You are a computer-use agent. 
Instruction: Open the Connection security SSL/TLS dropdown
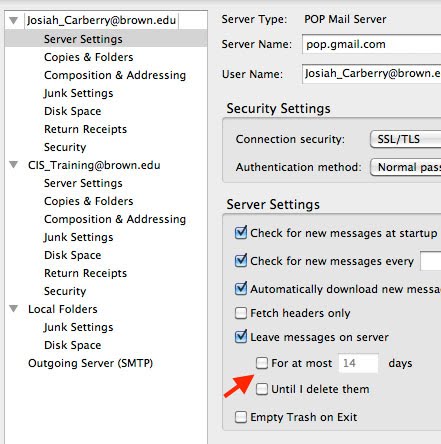tap(406, 139)
